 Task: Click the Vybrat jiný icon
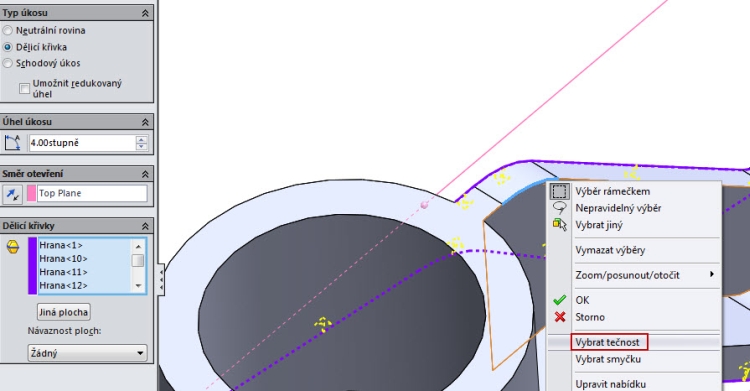point(560,225)
